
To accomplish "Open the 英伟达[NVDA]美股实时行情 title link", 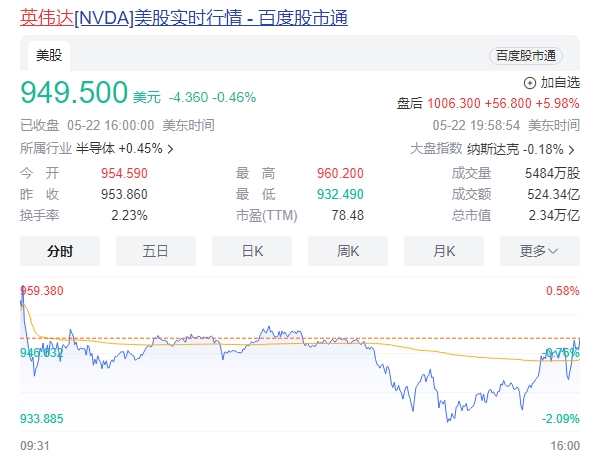I will coord(184,18).
